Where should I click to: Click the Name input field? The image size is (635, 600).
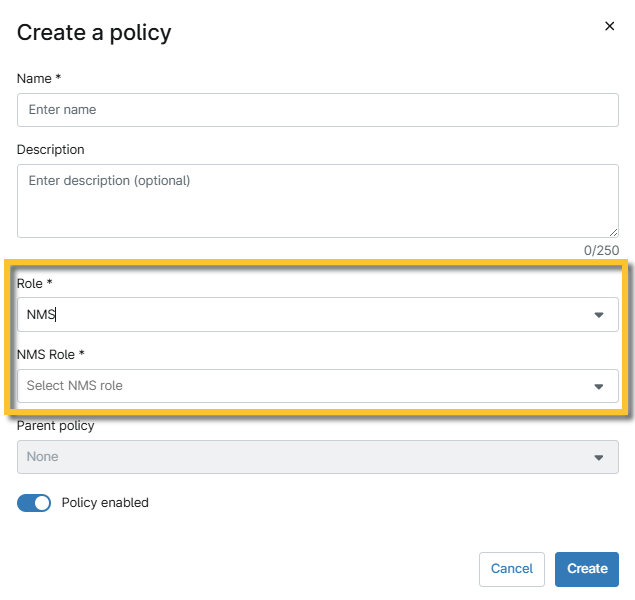click(317, 110)
